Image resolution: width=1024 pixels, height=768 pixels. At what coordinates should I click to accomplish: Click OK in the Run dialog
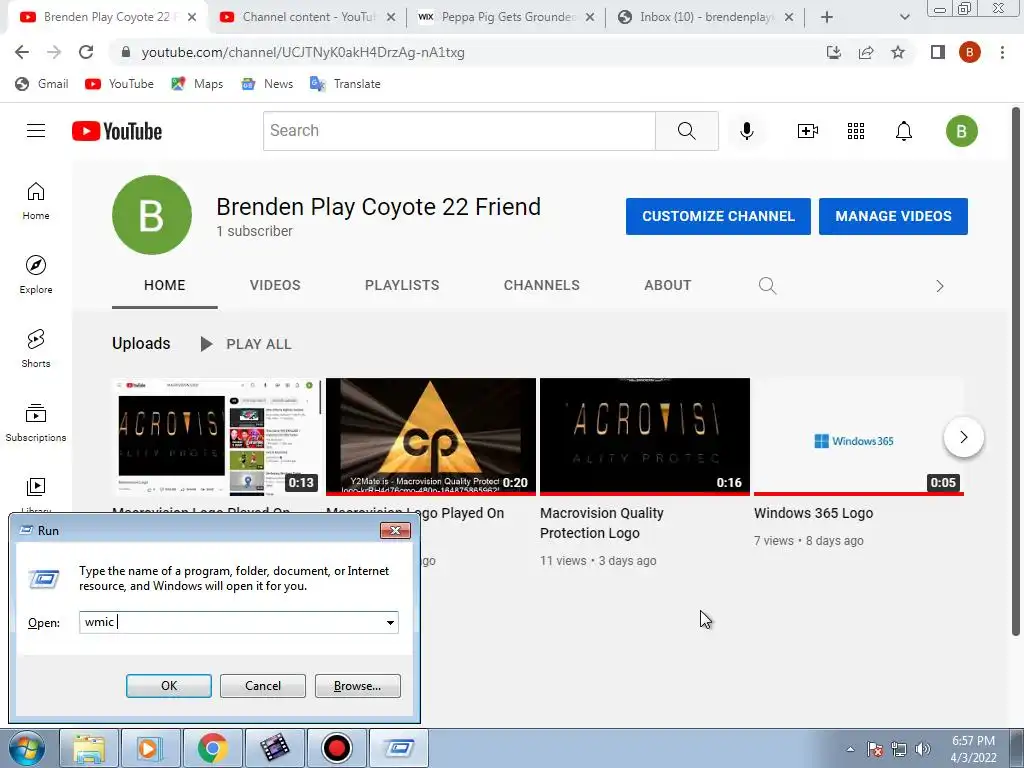pos(168,686)
